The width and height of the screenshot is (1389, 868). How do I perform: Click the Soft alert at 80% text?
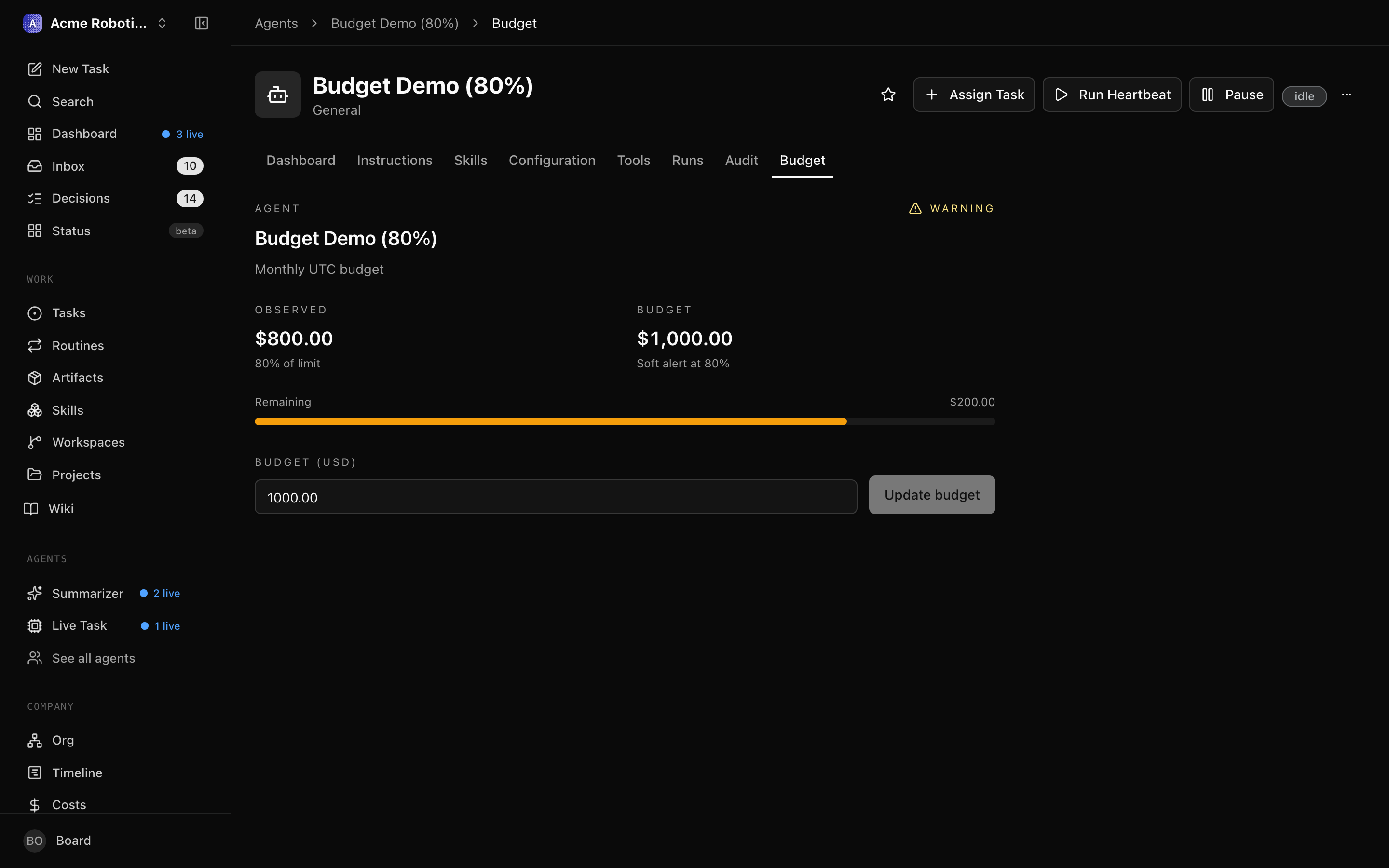(682, 364)
